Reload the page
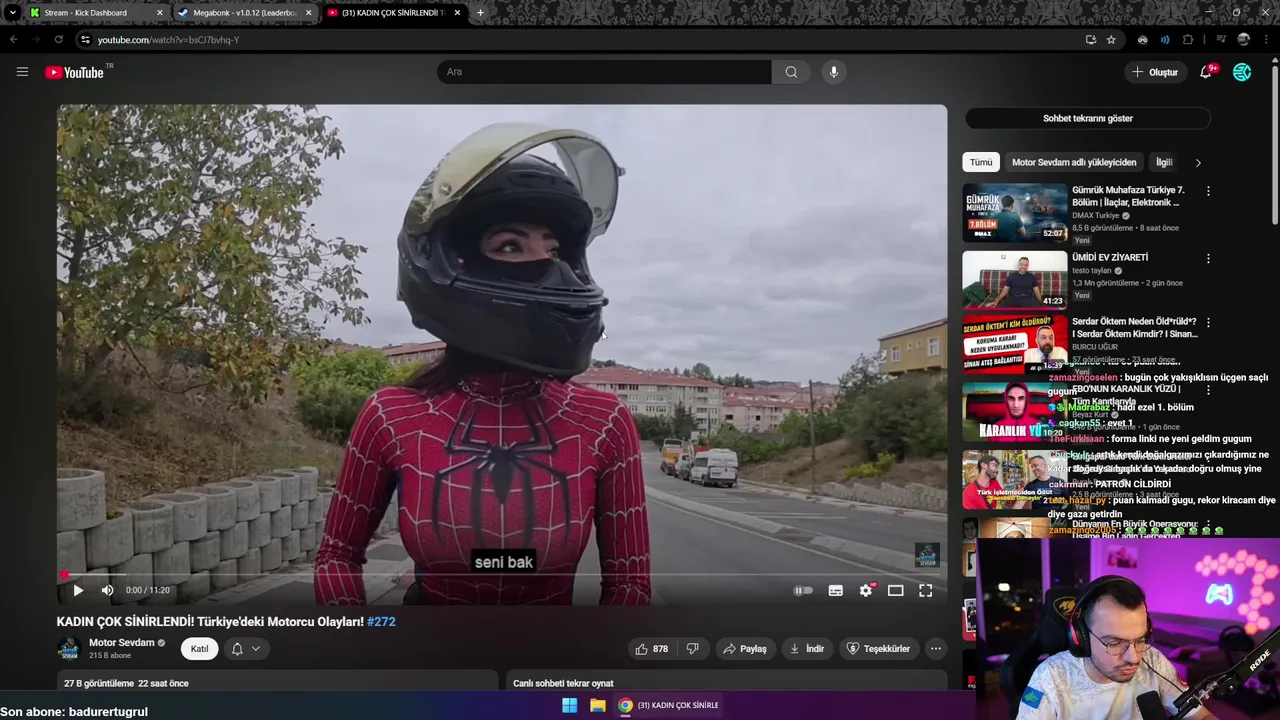The image size is (1280, 720). tap(58, 40)
